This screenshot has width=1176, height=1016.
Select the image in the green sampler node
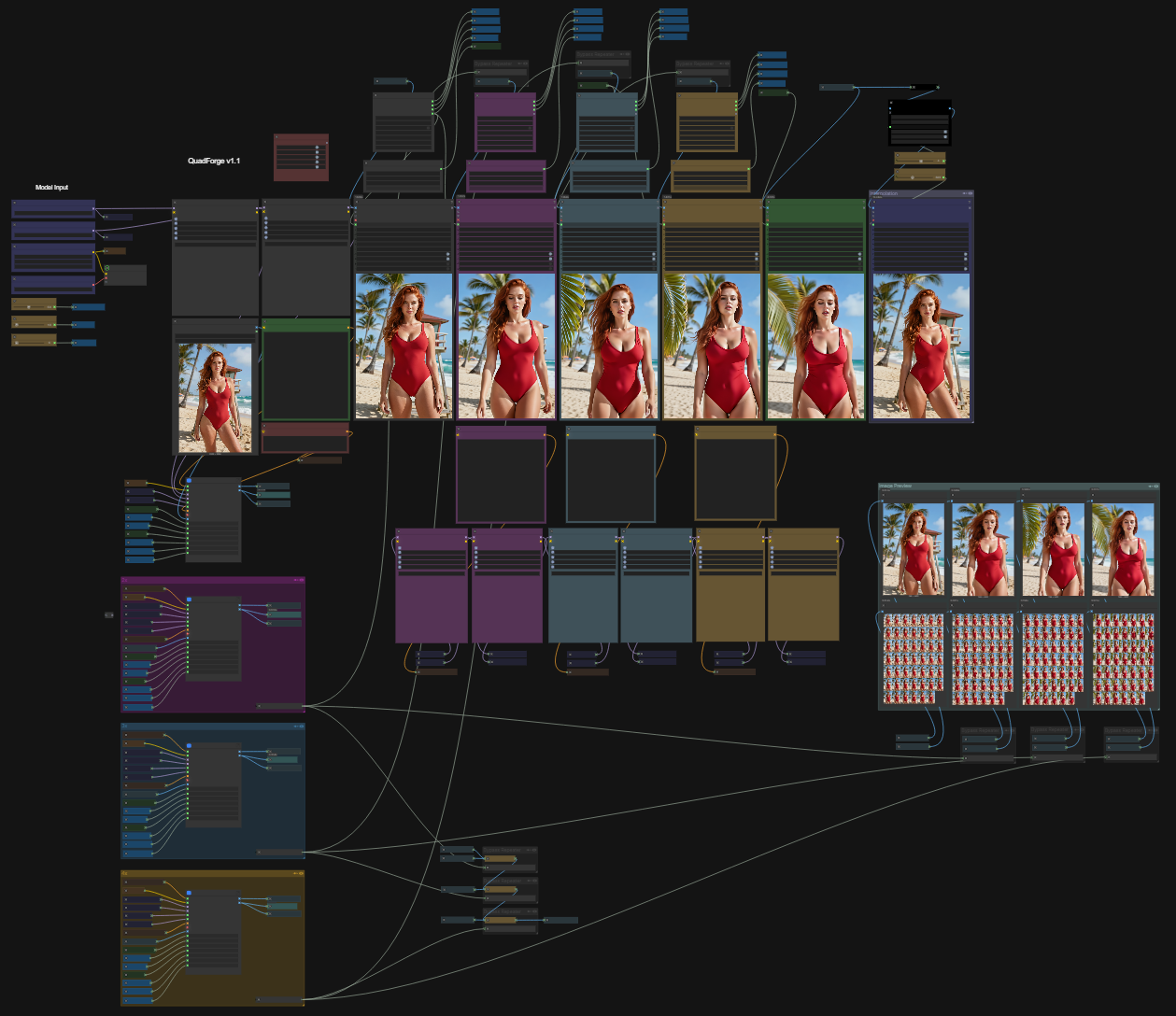815,346
